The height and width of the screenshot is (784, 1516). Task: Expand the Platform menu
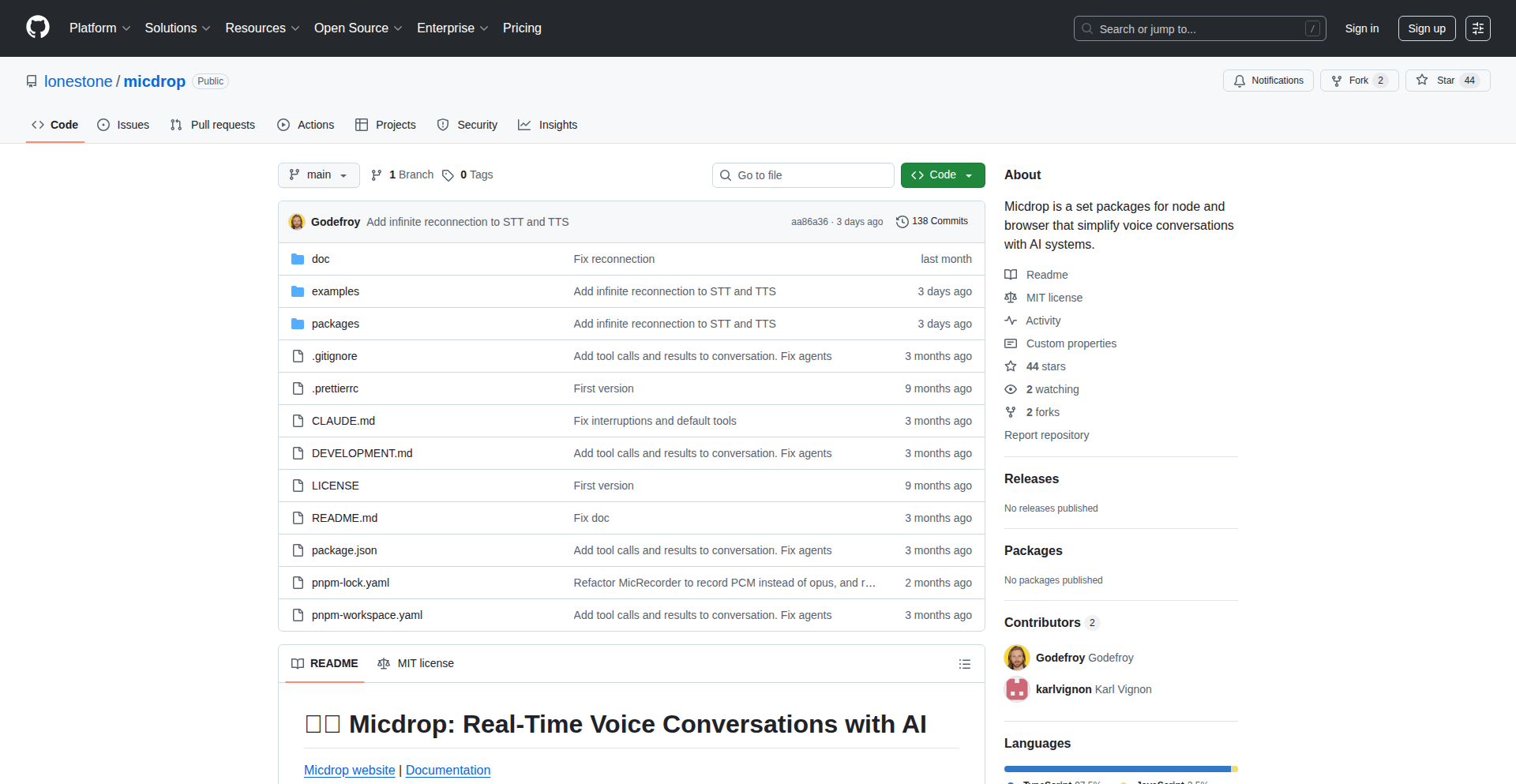(x=99, y=28)
